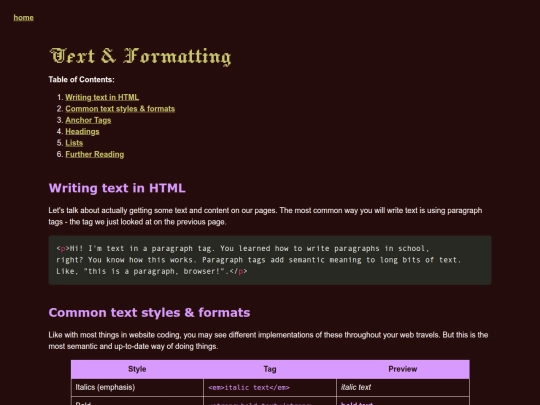
Task: Click the paragraph tag code block
Action: point(270,260)
